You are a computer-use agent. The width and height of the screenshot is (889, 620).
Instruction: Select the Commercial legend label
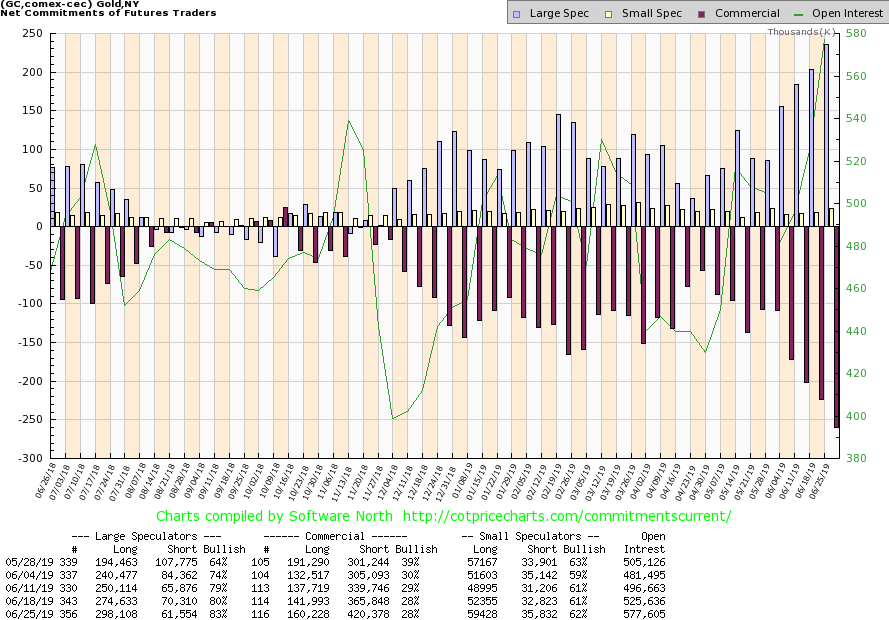click(x=720, y=14)
